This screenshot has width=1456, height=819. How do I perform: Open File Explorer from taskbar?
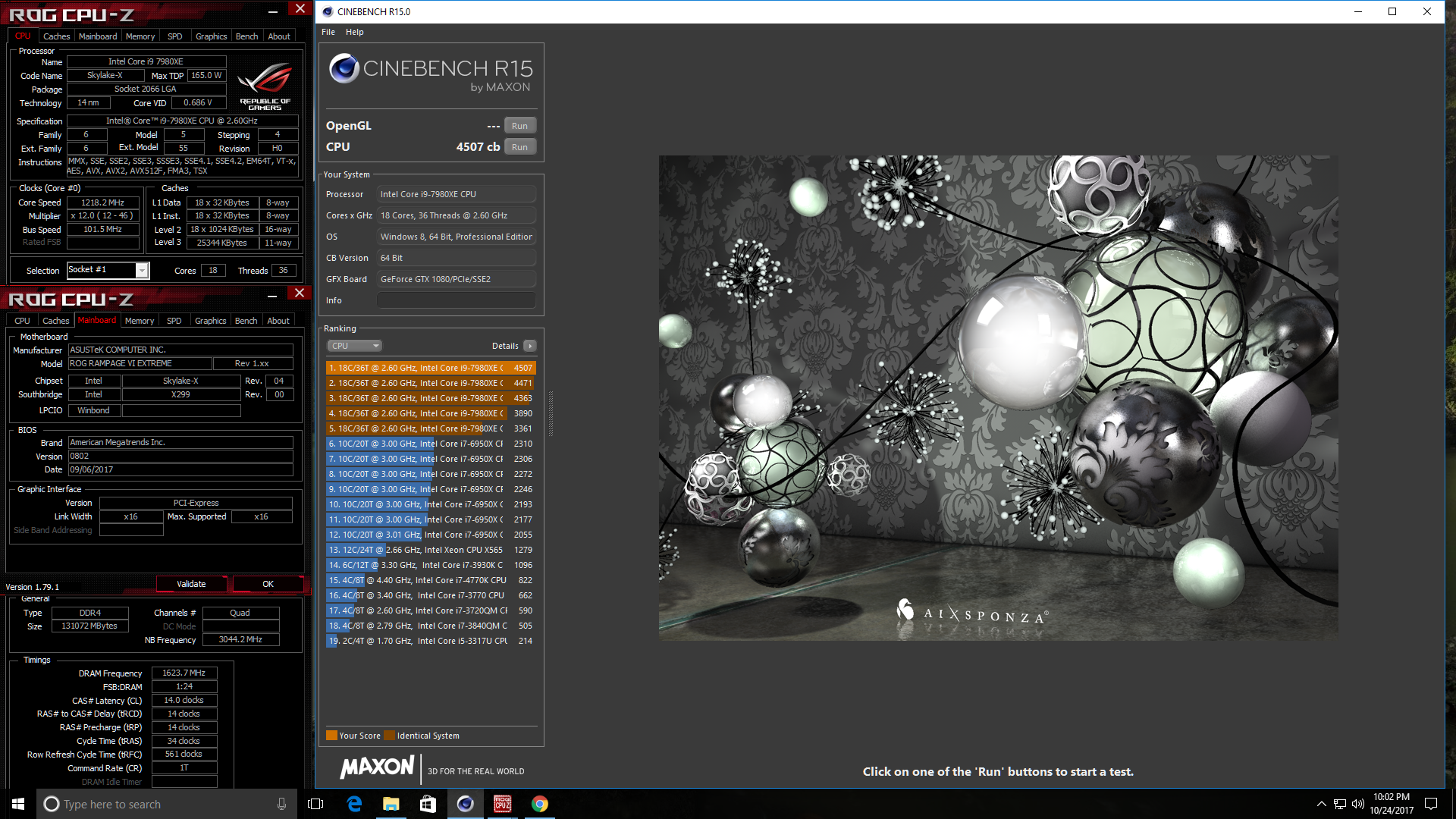(391, 804)
